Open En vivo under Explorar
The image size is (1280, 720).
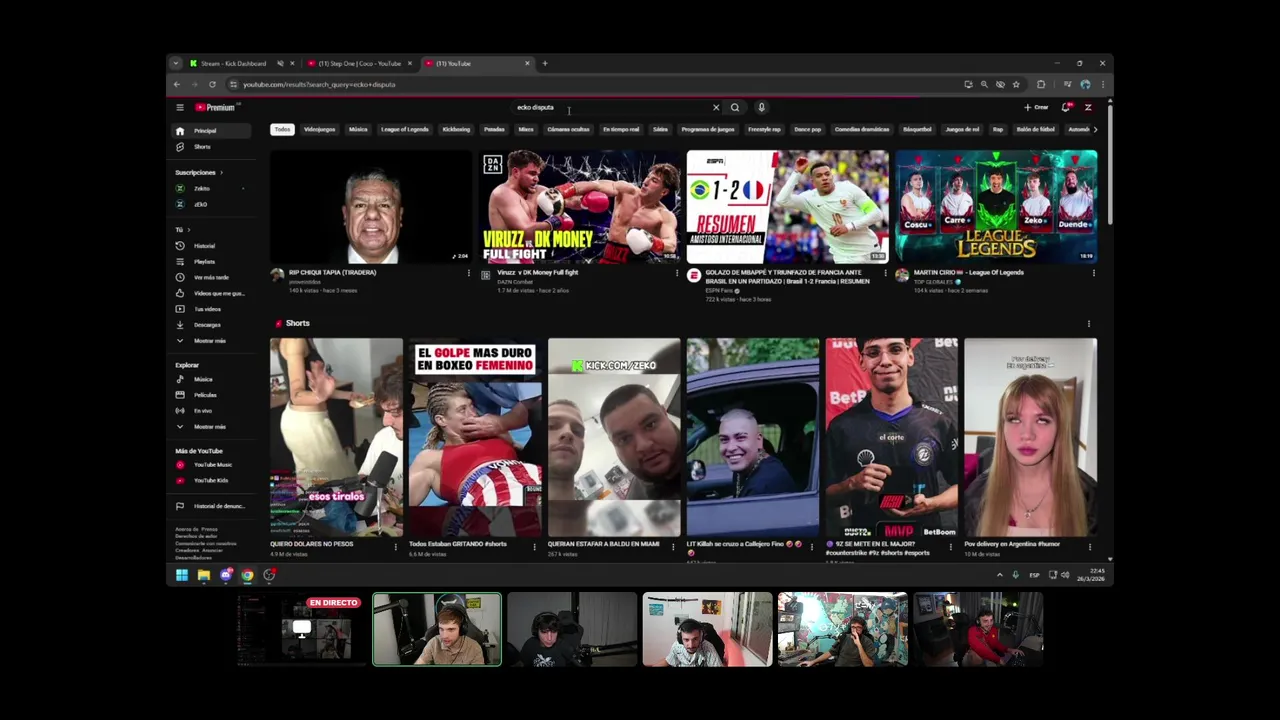click(212, 411)
